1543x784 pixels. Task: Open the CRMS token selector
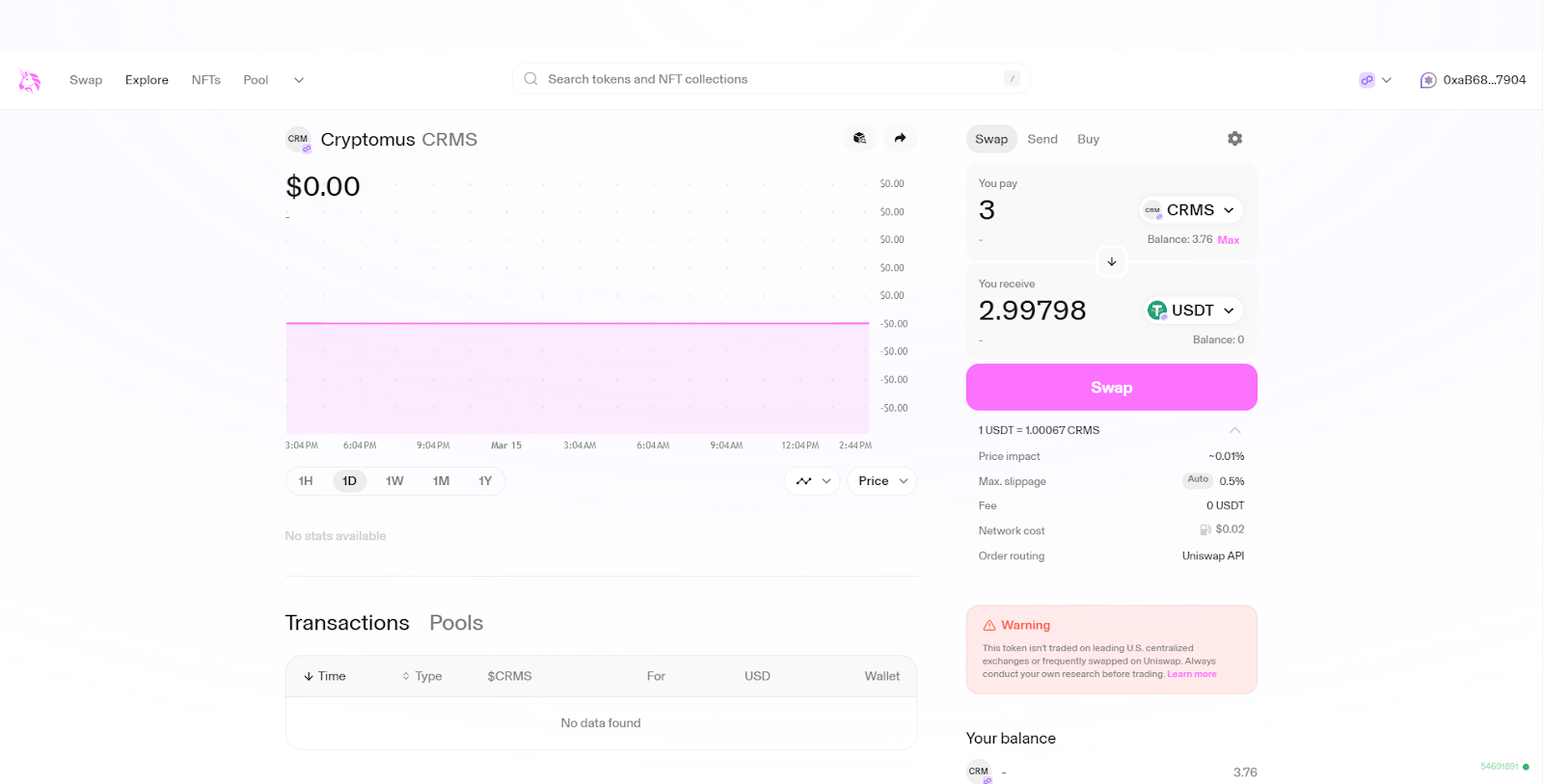1191,210
